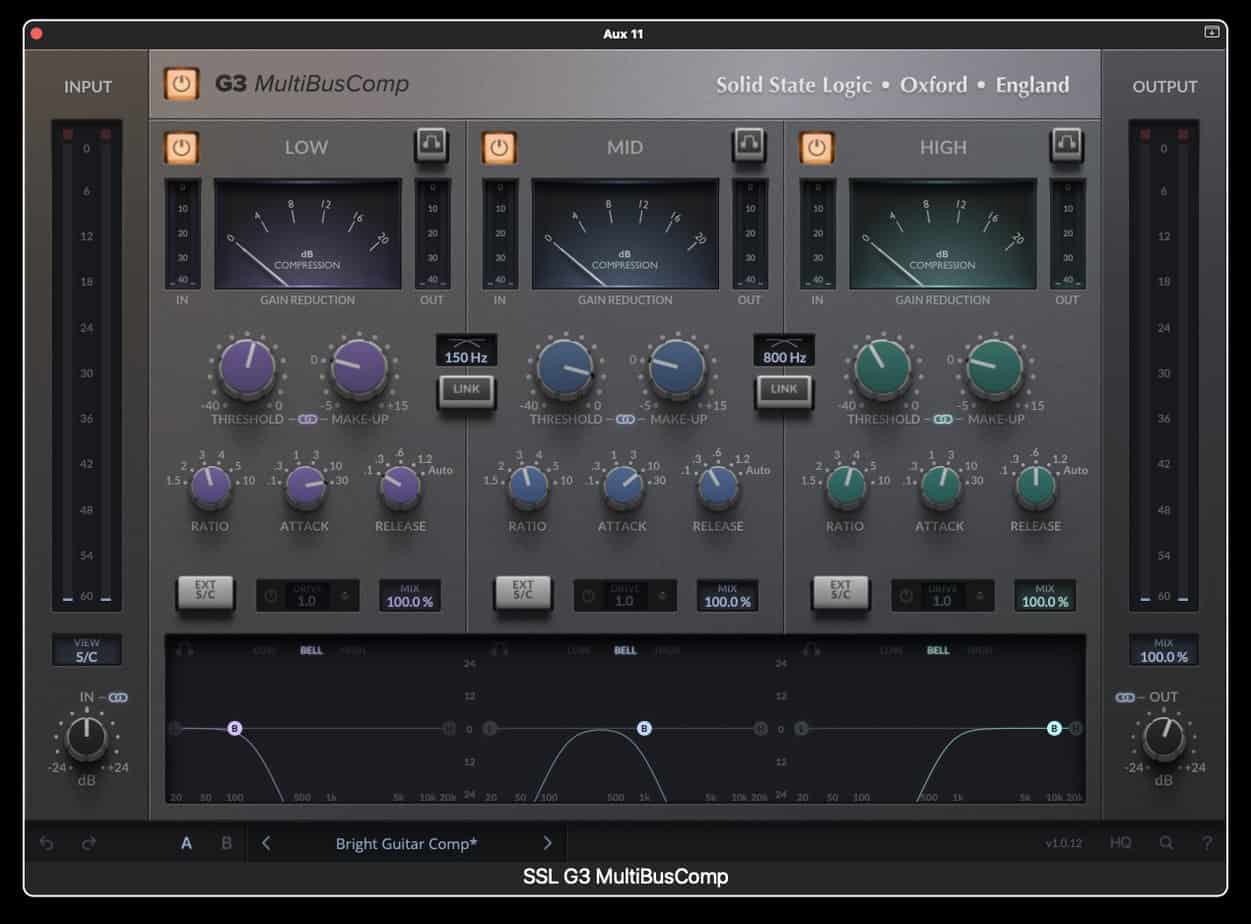
Task: Select the MID sidechain headphone listen icon
Action: pyautogui.click(x=497, y=650)
